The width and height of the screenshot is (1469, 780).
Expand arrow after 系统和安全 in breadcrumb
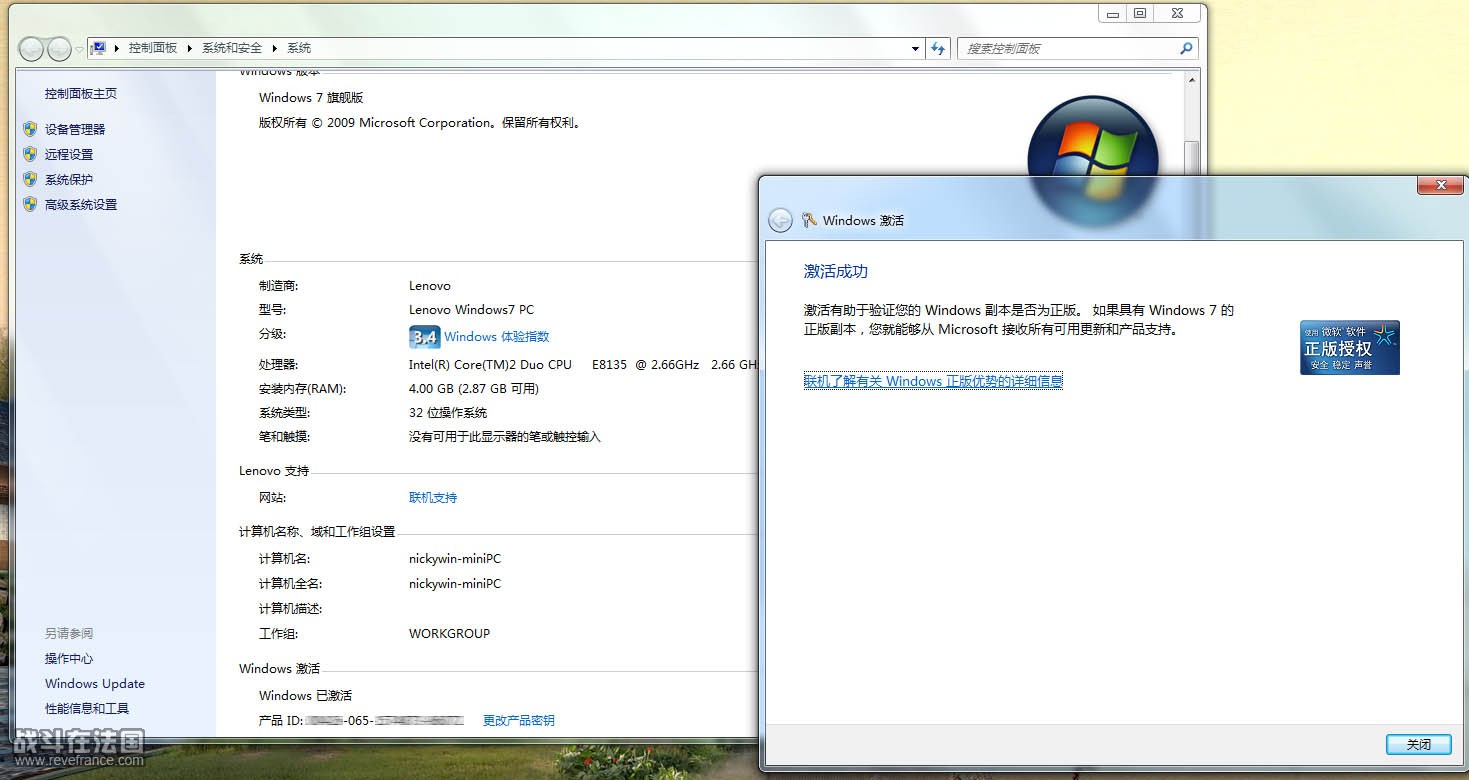click(x=275, y=48)
